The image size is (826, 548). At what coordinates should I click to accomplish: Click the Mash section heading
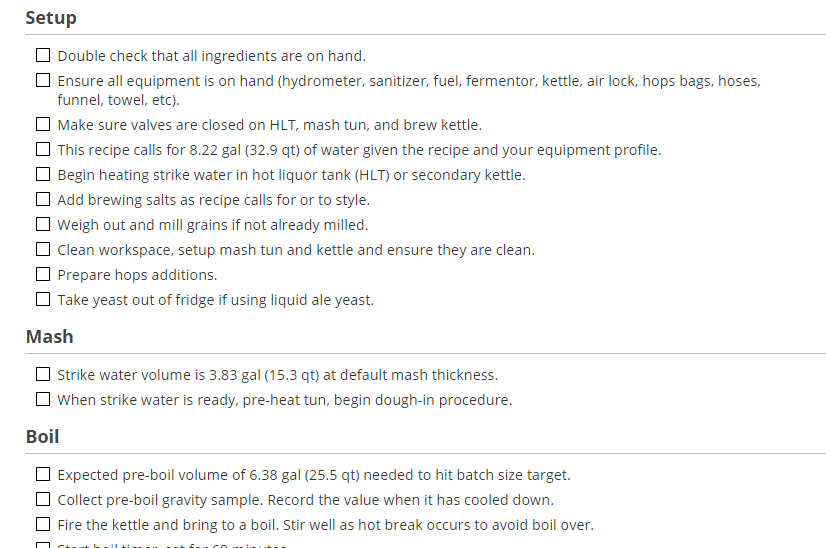point(49,337)
